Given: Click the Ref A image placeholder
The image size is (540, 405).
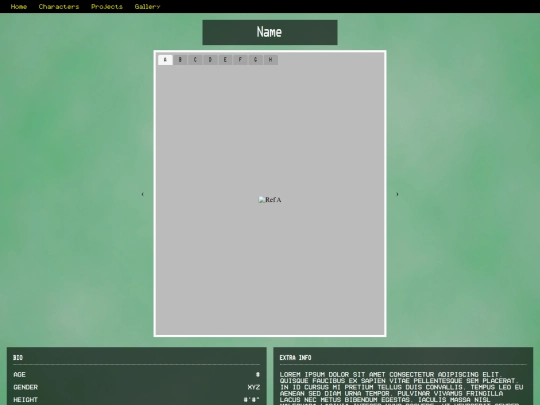Looking at the screenshot, I should point(270,200).
